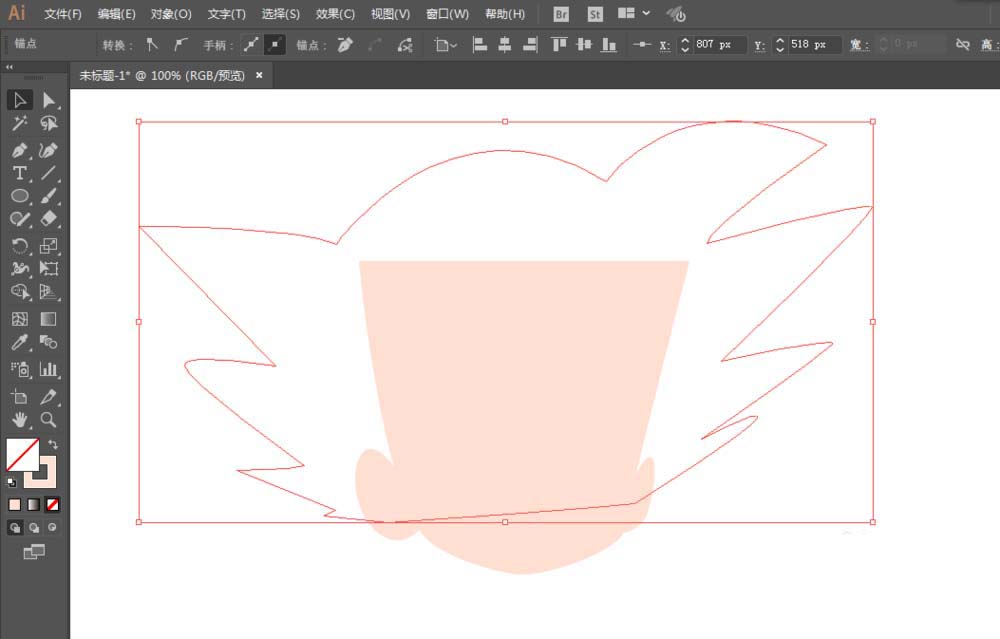
Task: Open the arrange documents dropdown
Action: pyautogui.click(x=634, y=13)
